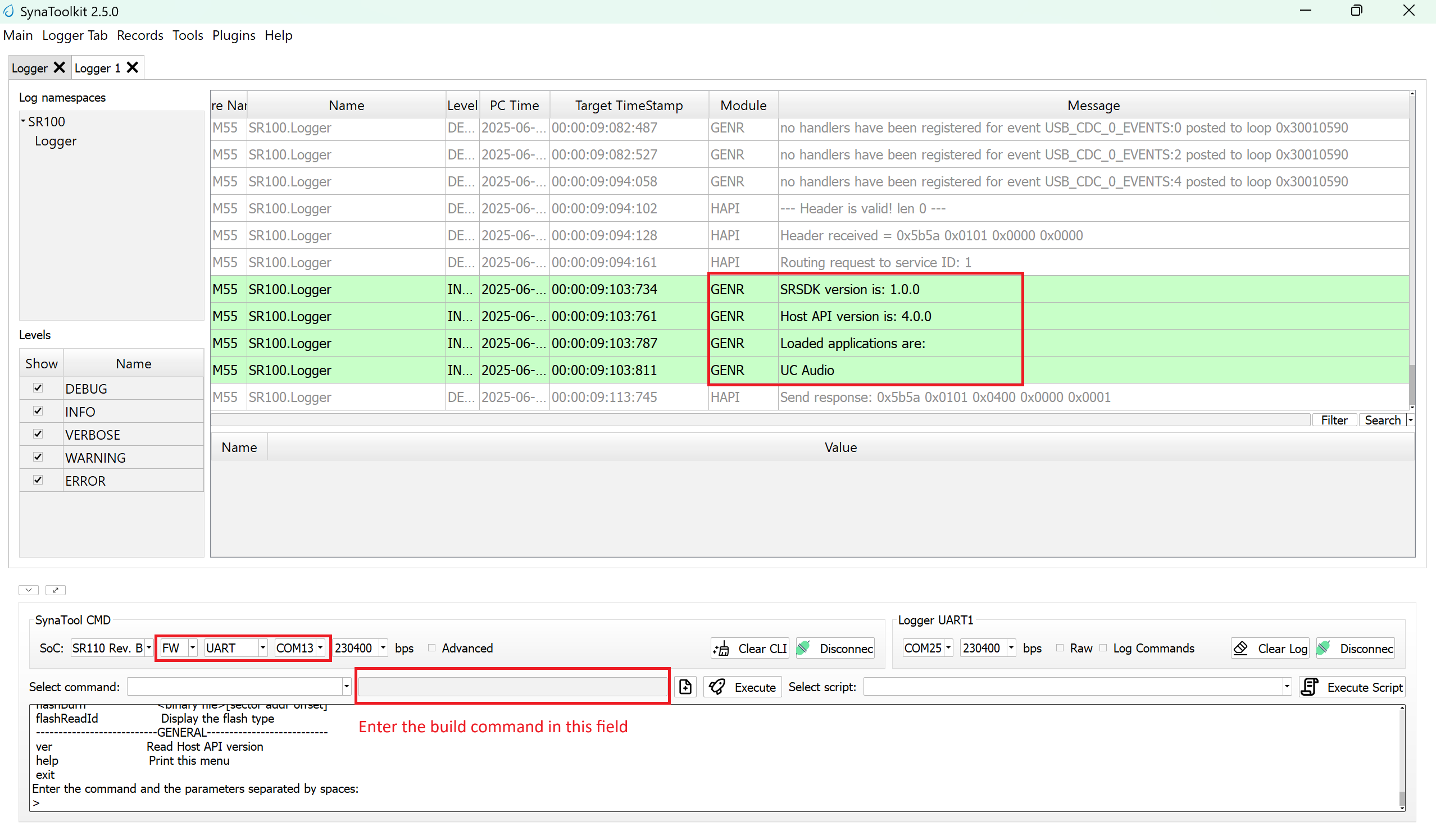The image size is (1436, 840).
Task: Collapse the SR100 tree node
Action: click(24, 121)
